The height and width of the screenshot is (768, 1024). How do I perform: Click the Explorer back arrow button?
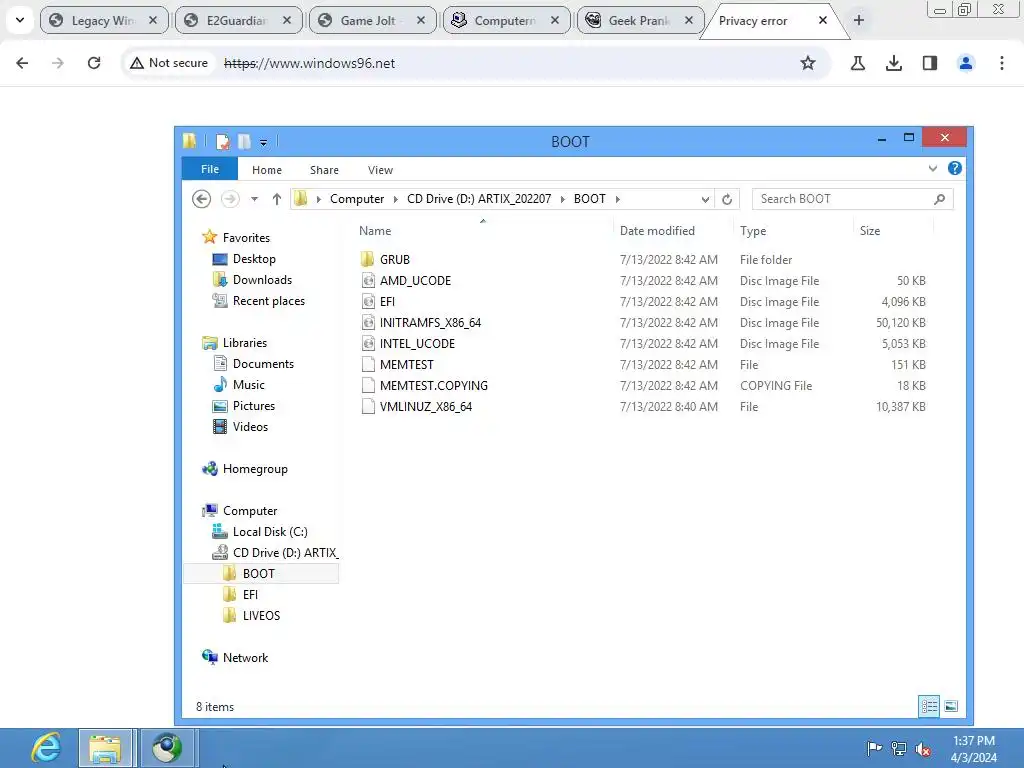tap(201, 199)
